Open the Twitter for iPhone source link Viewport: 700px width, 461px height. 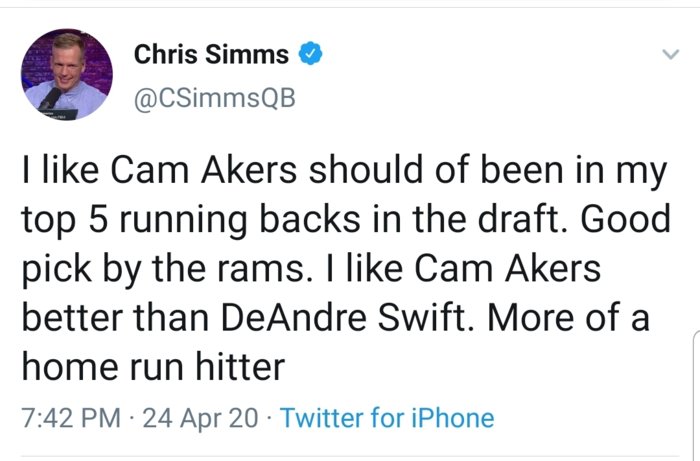click(387, 417)
